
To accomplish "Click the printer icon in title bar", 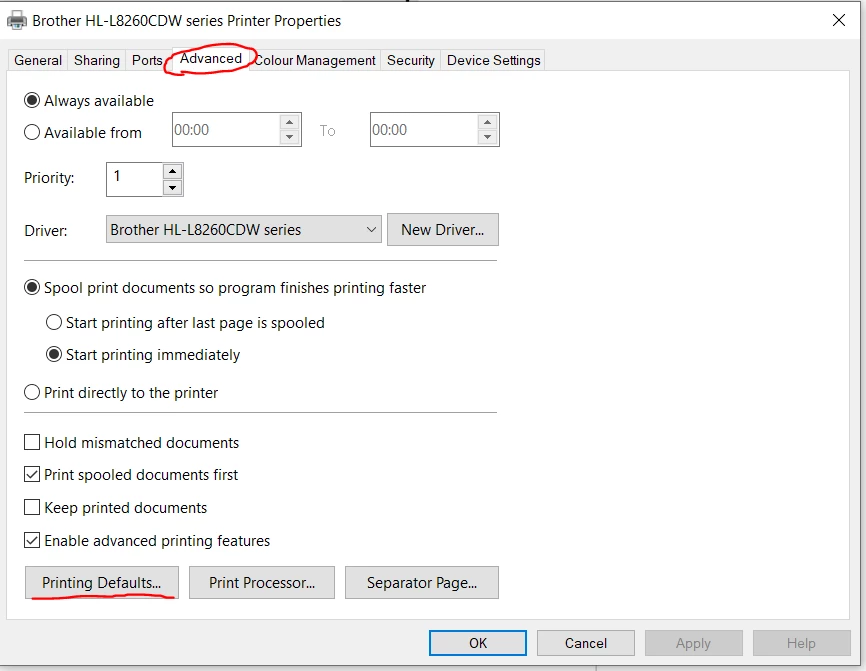I will (x=17, y=20).
